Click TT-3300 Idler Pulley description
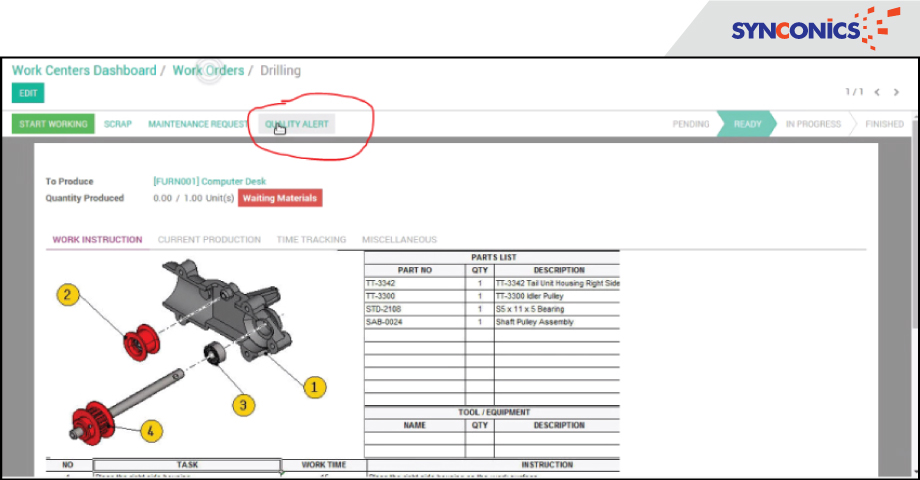 tap(529, 296)
